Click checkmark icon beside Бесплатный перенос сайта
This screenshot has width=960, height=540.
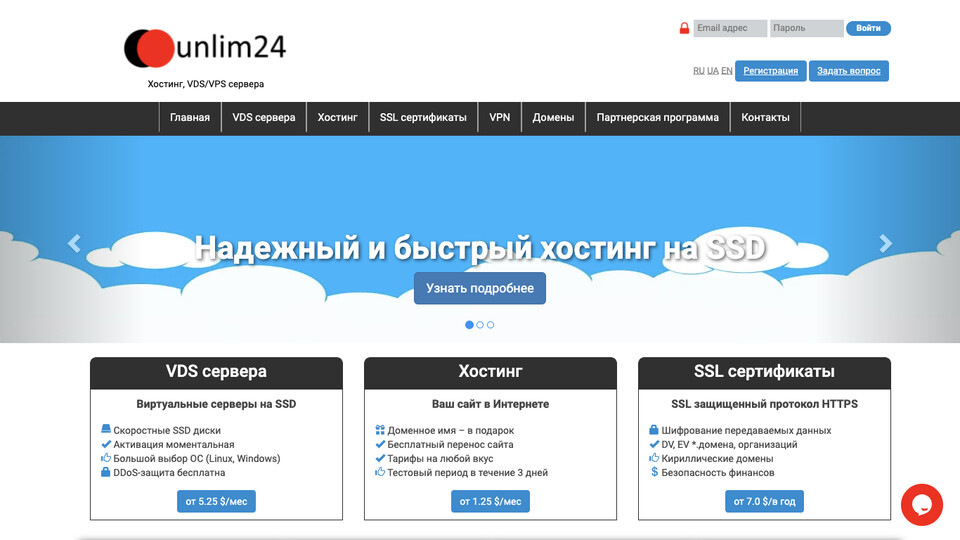380,444
